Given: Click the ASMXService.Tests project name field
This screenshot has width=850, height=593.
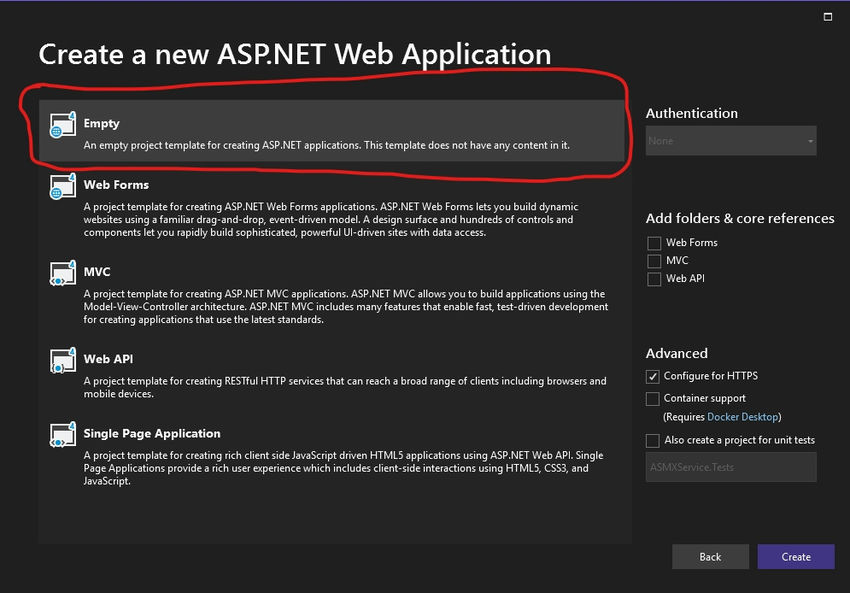Looking at the screenshot, I should pos(731,467).
